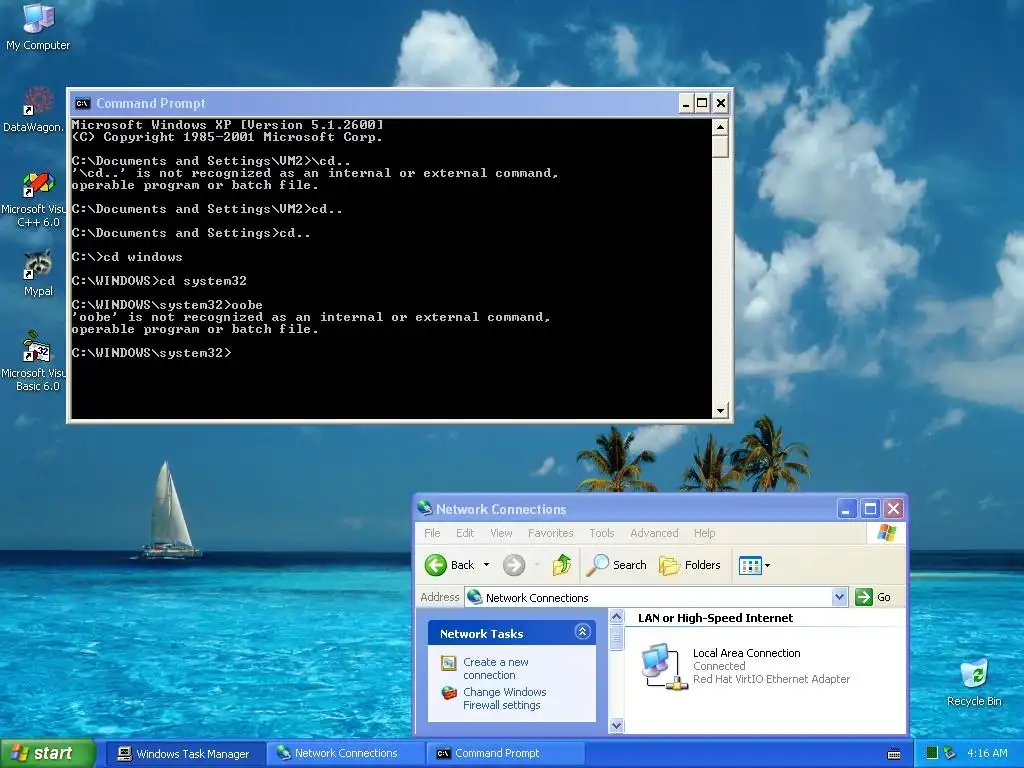Open the Edit menu

tap(465, 533)
